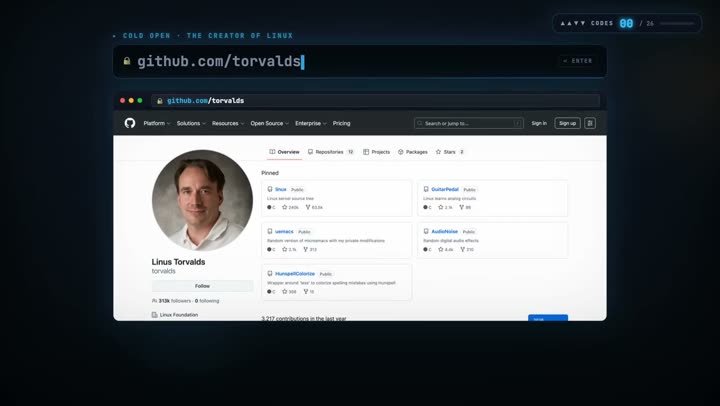Click the Follow button
The width and height of the screenshot is (720, 406).
tap(202, 286)
